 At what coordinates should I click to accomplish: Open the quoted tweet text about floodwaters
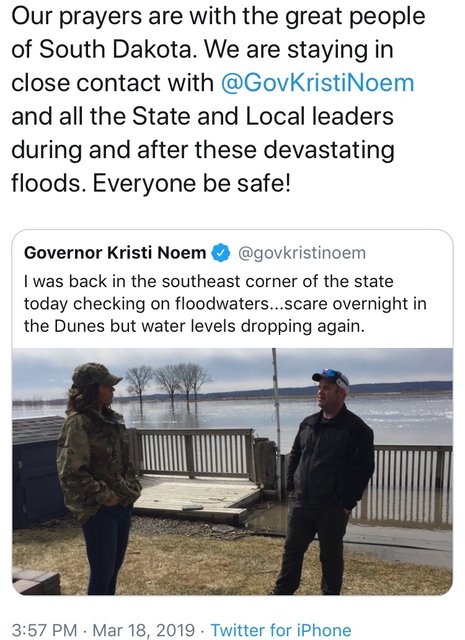(x=225, y=304)
